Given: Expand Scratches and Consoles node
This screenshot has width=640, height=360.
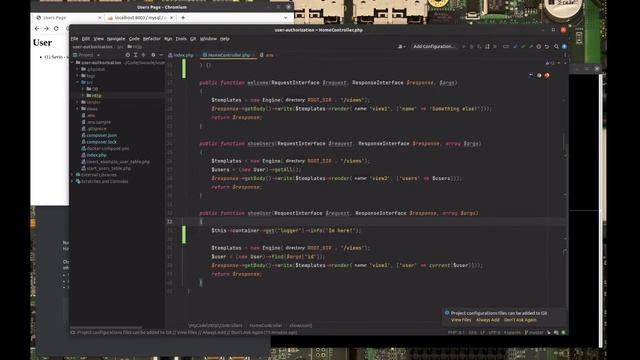Looking at the screenshot, I should click(73, 181).
